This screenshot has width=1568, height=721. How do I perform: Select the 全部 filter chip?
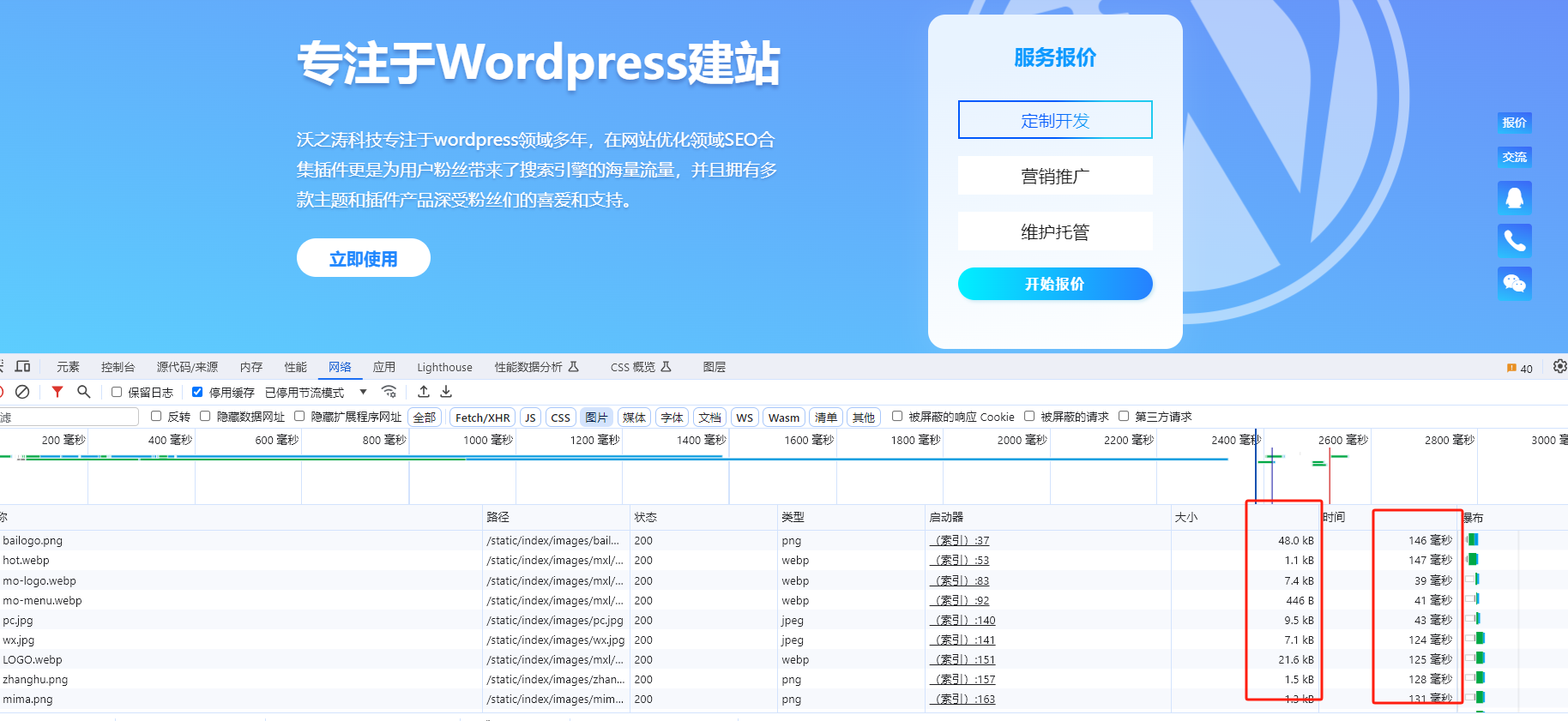[425, 418]
